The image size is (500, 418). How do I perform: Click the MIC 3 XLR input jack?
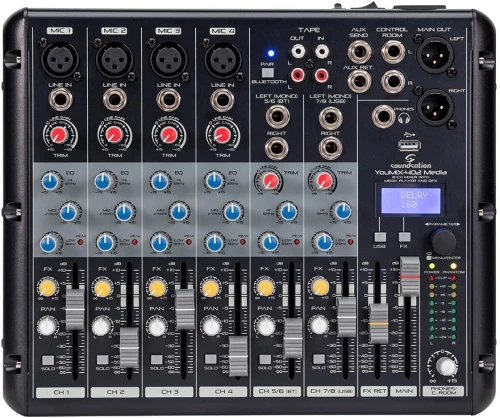pyautogui.click(x=169, y=60)
